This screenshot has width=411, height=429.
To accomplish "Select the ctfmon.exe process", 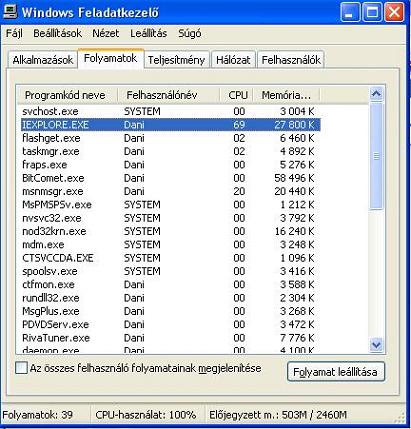I will click(x=170, y=285).
